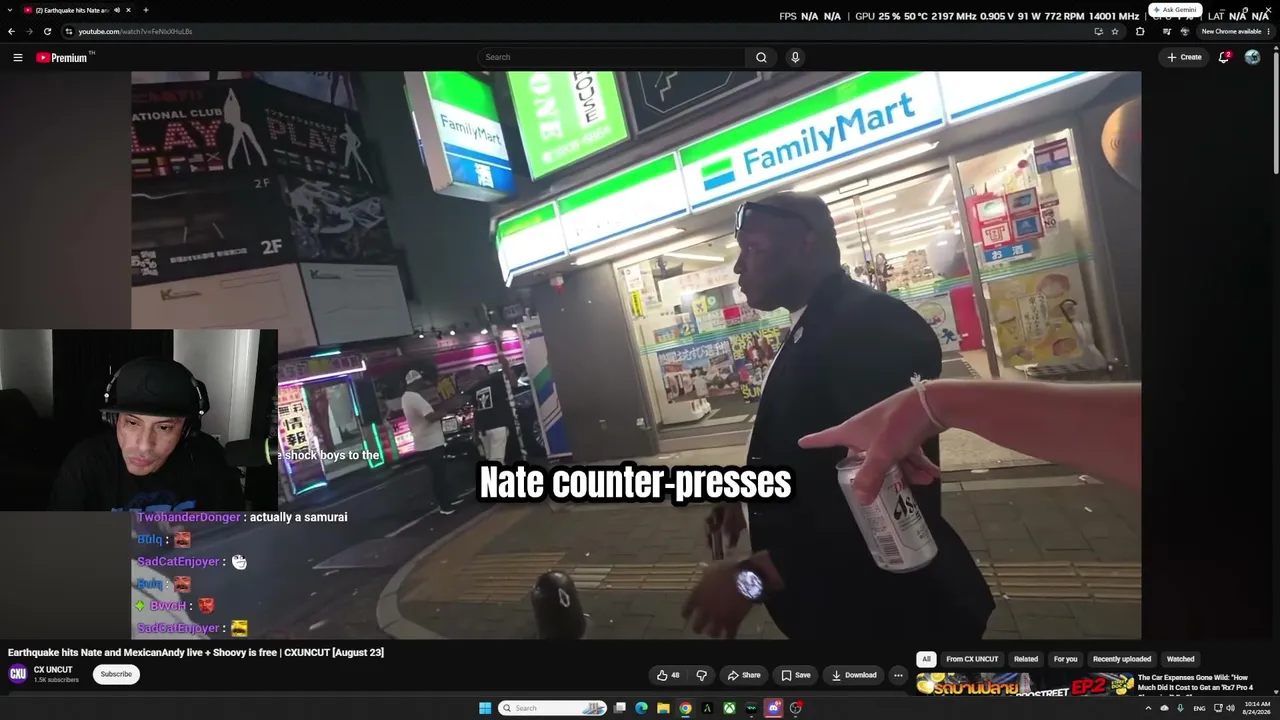Click the Create button

pos(1184,57)
